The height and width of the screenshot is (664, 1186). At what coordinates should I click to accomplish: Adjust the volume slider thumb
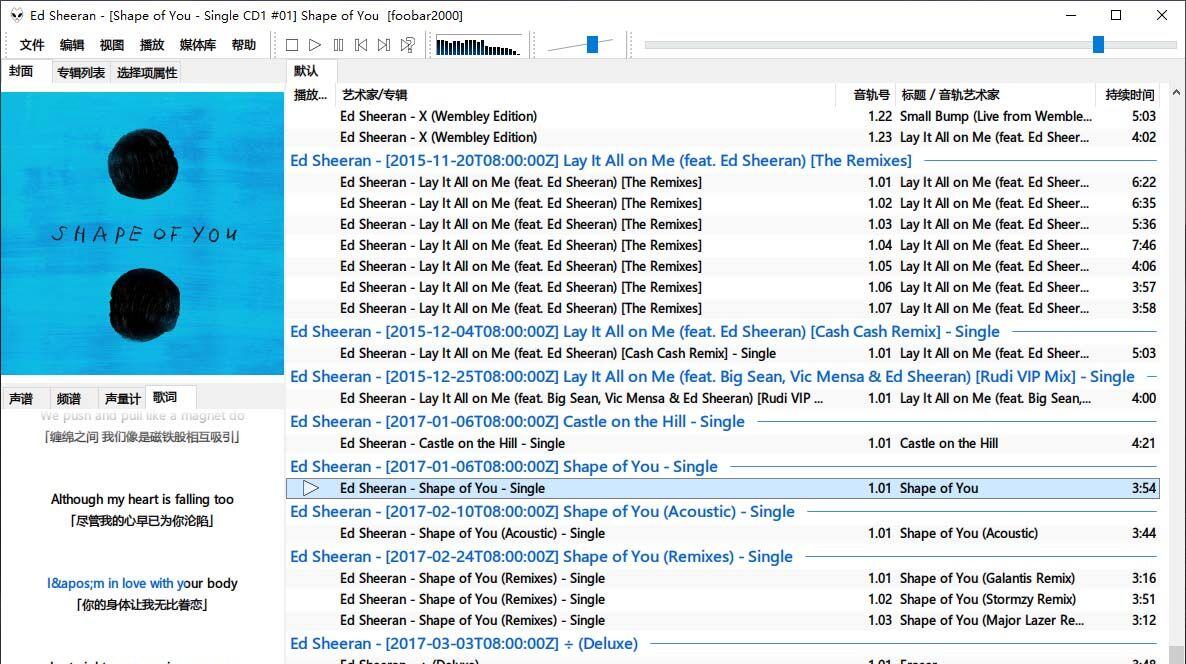tap(592, 45)
